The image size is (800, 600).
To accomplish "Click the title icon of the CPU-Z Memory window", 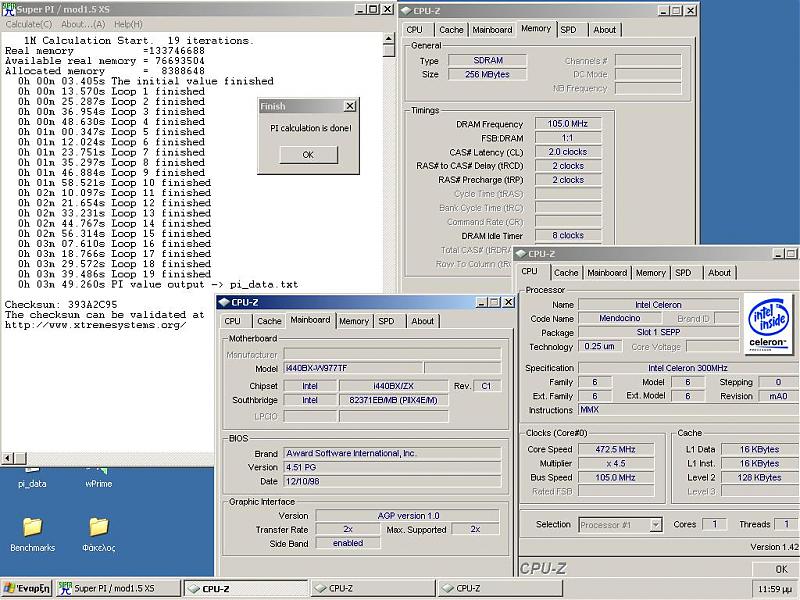I will (x=406, y=11).
